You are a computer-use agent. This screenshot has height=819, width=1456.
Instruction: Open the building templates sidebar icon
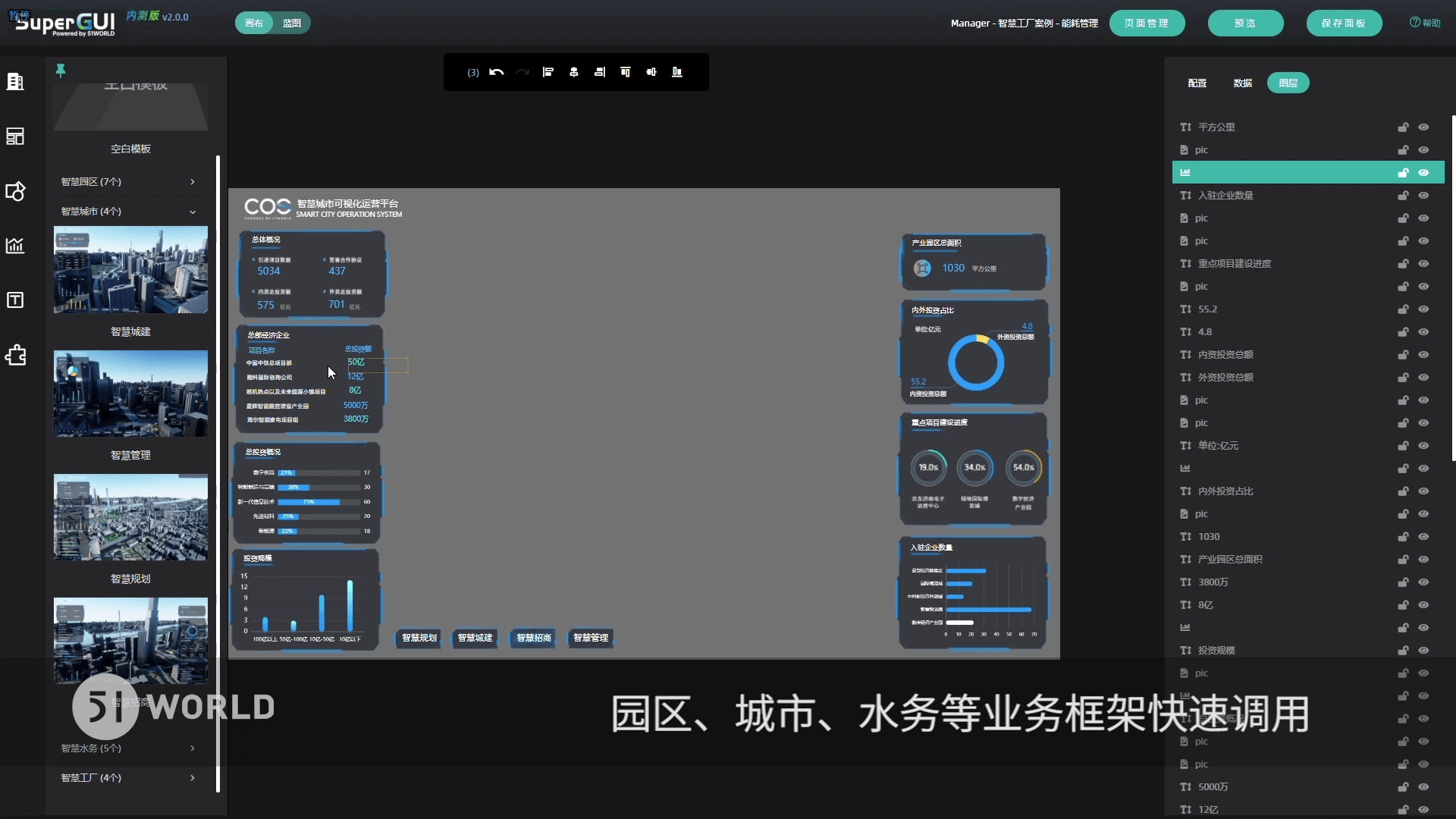(15, 81)
